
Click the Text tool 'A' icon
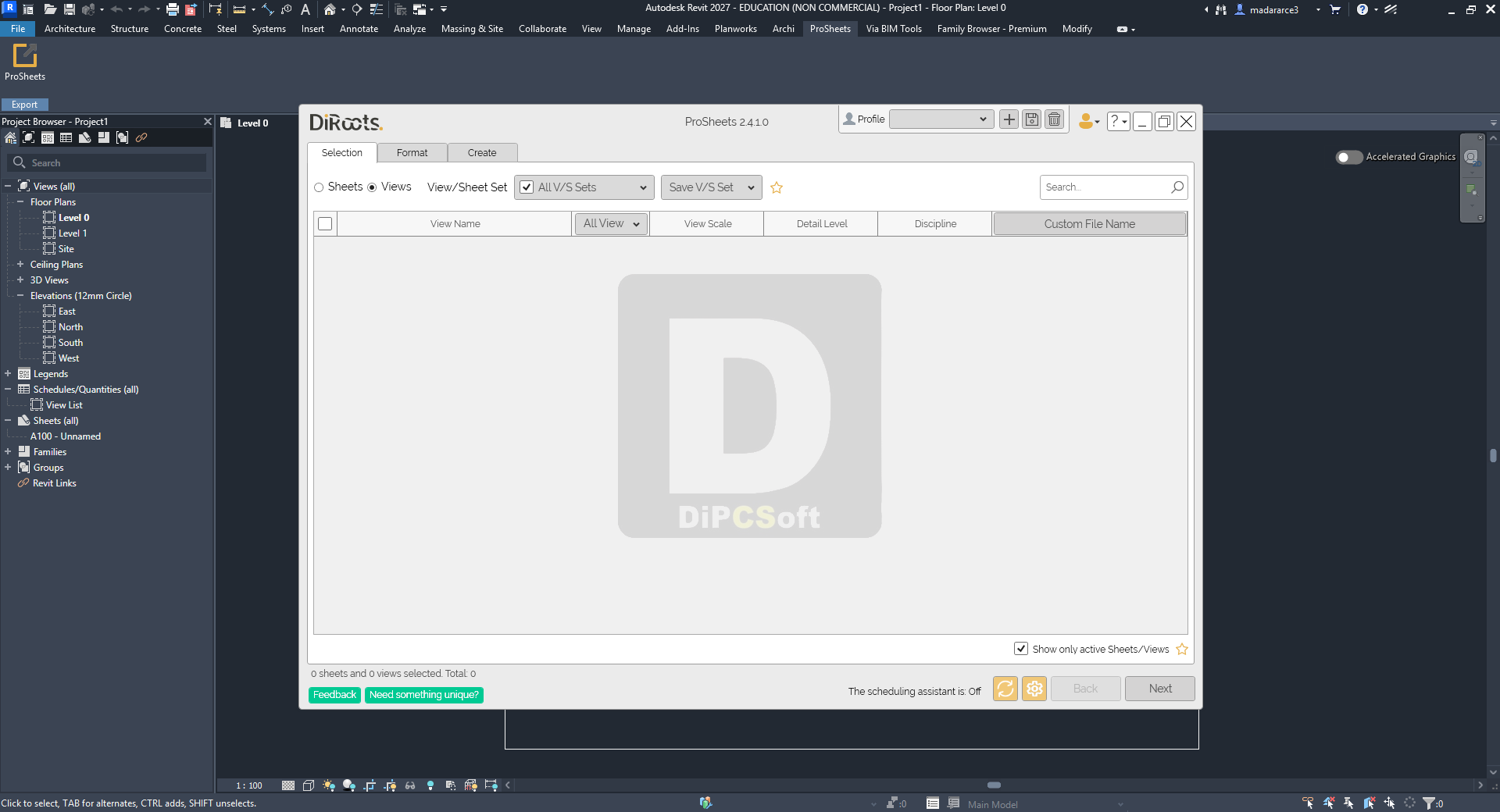(x=305, y=9)
